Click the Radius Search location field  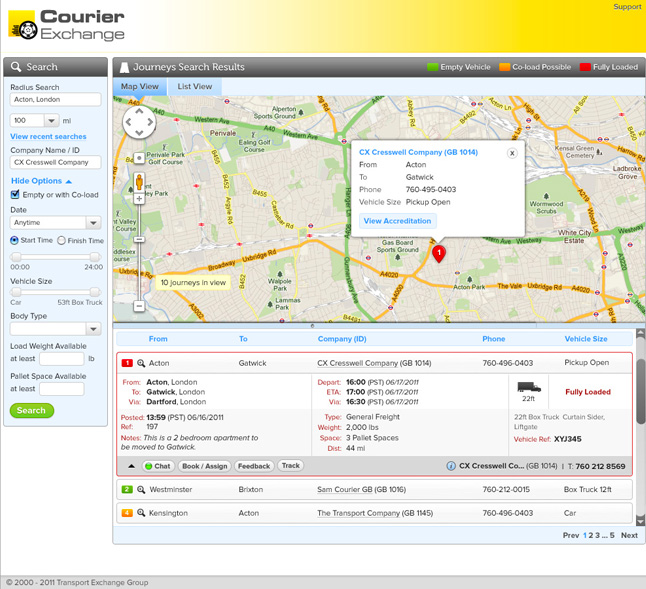55,100
